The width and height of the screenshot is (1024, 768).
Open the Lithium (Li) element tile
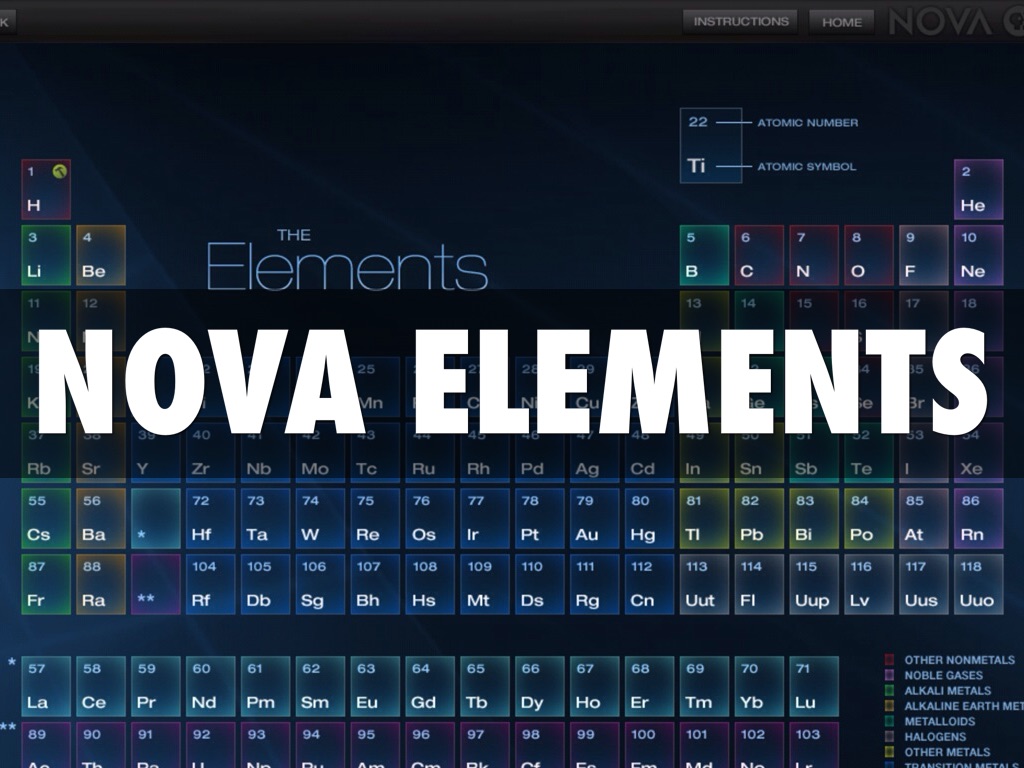pyautogui.click(x=46, y=255)
